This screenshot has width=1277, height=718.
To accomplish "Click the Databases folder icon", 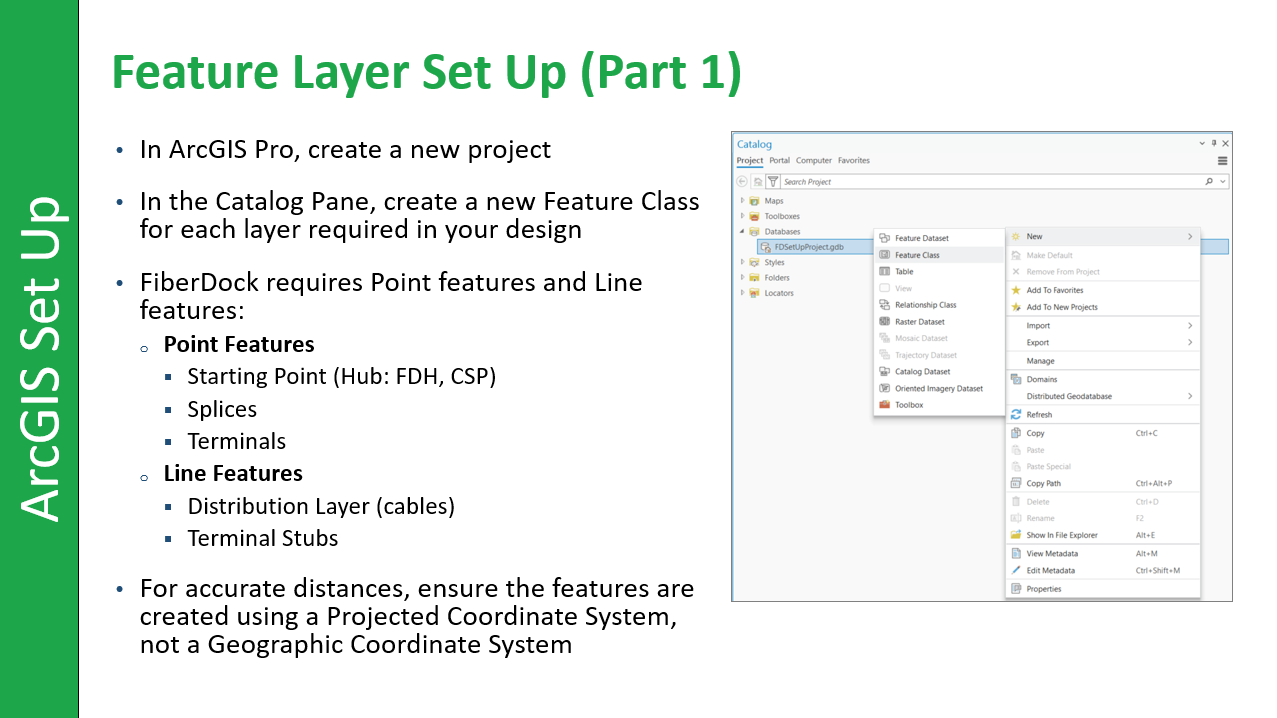I will (x=753, y=232).
